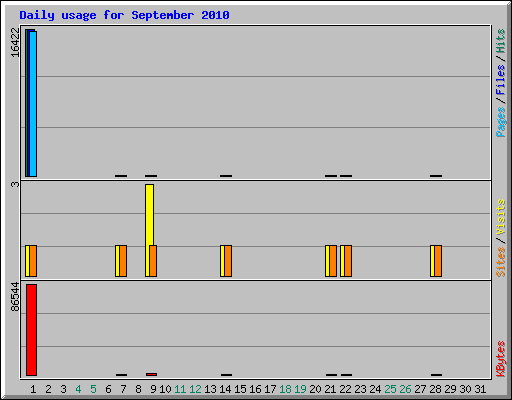Click the green weekend day label 4
The width and height of the screenshot is (512, 400).
[78, 389]
